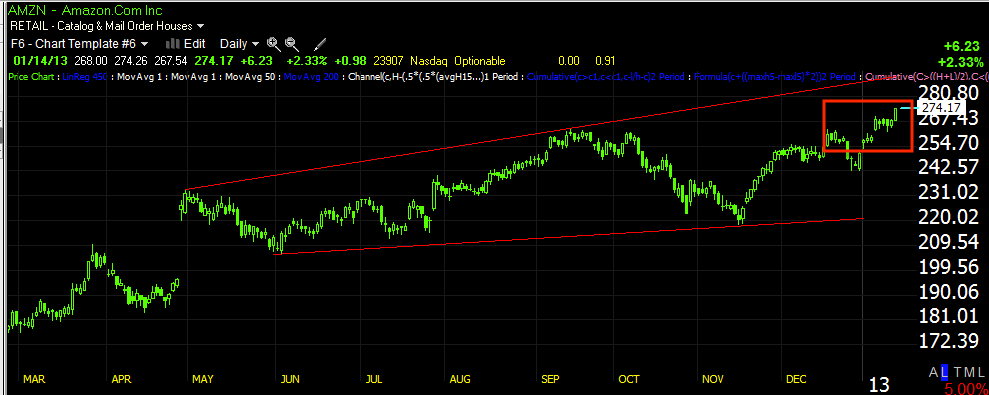
Task: Click the RETAIL - Catalog & Mail Order Houses label
Action: pos(100,27)
